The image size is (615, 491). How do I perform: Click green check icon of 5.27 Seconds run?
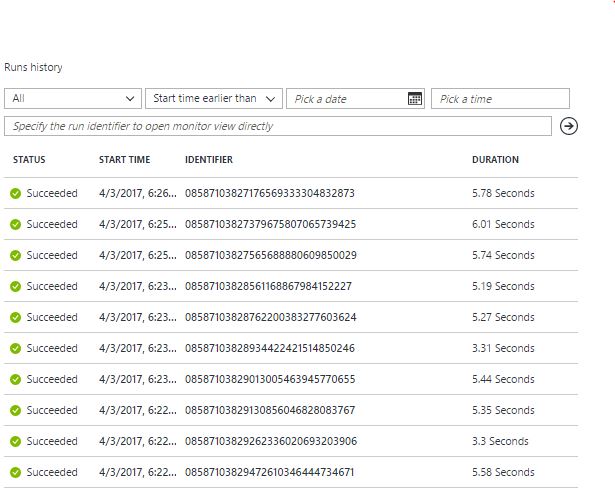point(15,317)
